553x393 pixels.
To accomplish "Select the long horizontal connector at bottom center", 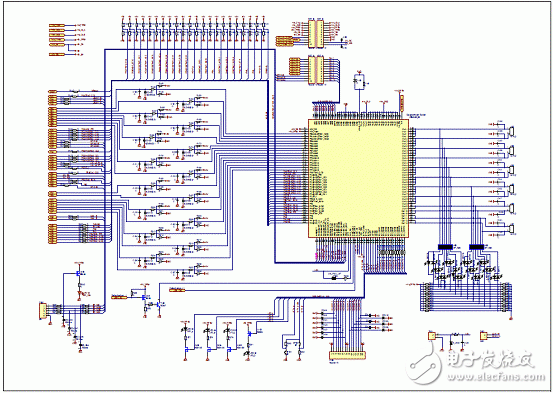I will [x=347, y=355].
